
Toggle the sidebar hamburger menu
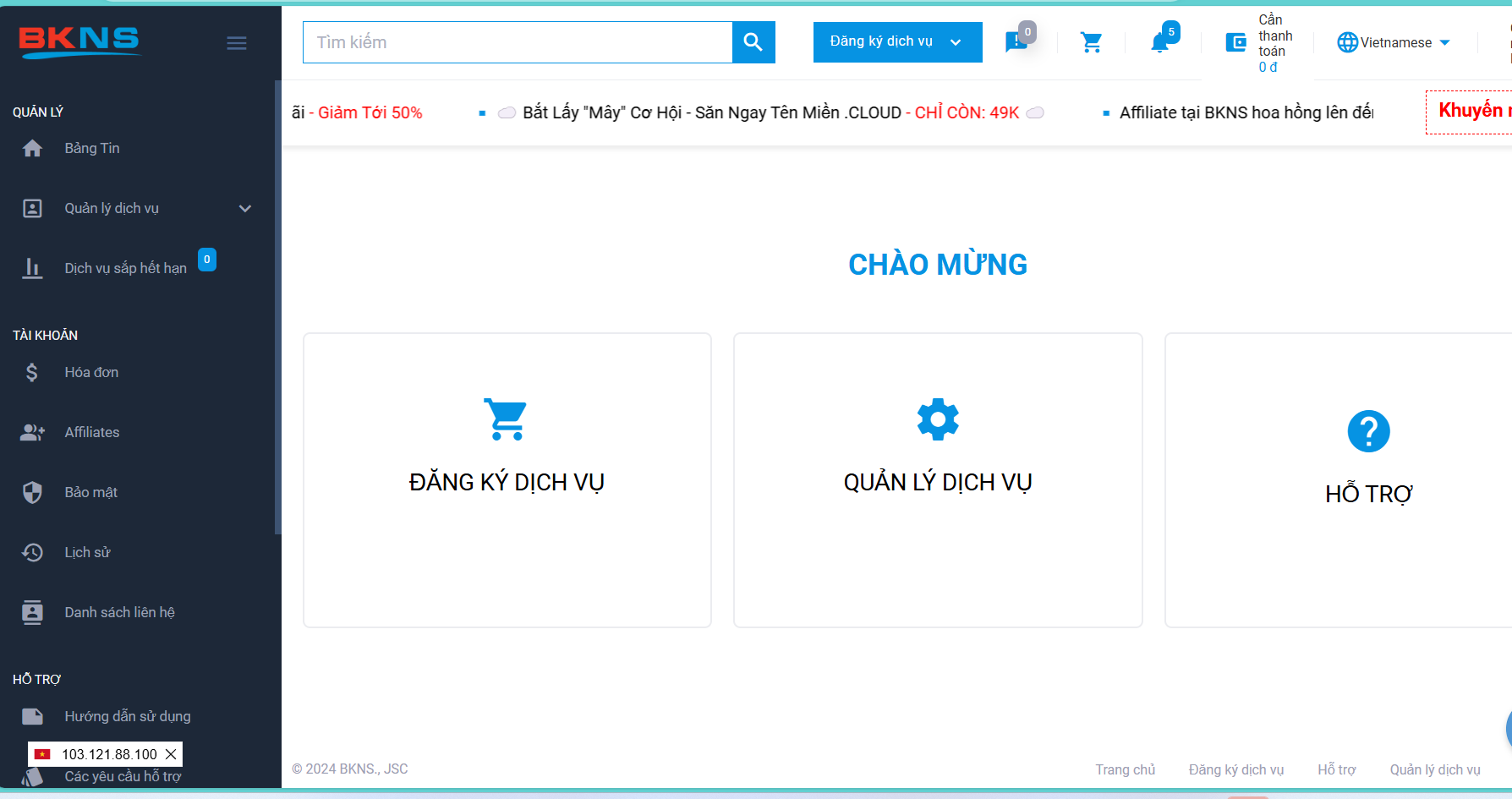pyautogui.click(x=237, y=43)
